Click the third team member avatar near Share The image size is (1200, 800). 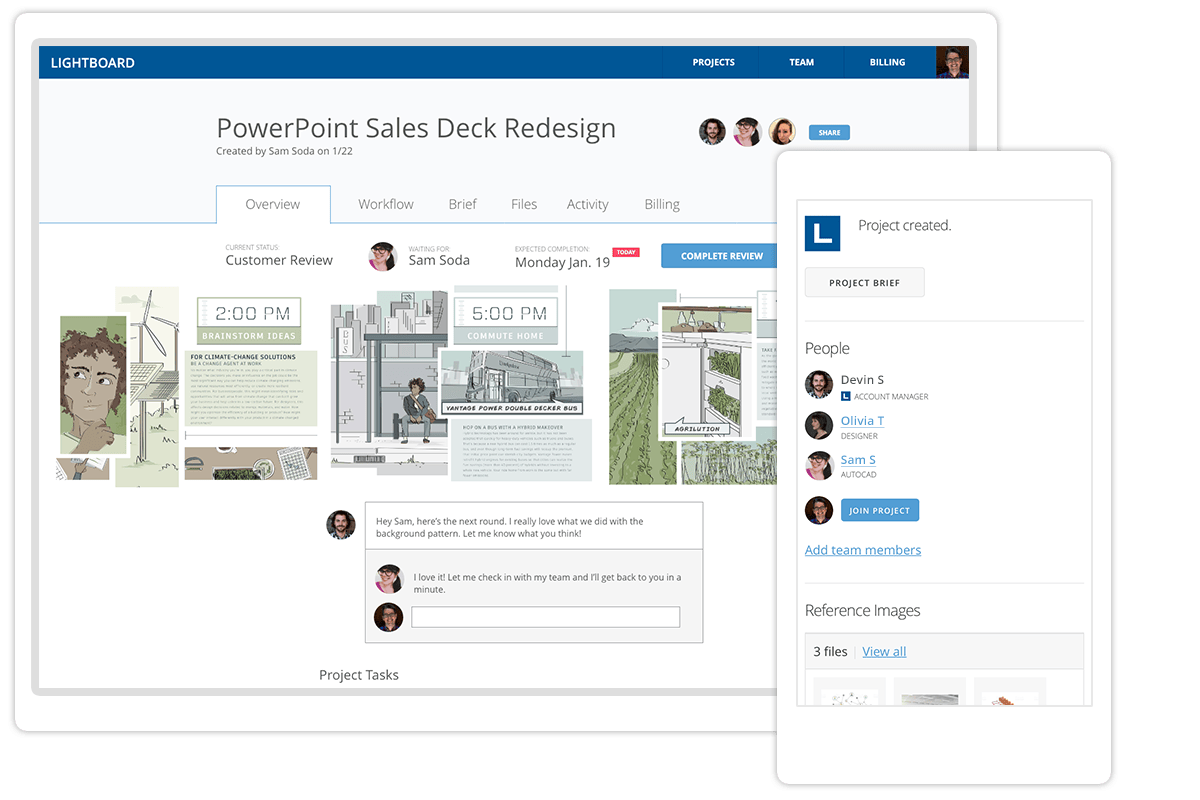pos(781,132)
